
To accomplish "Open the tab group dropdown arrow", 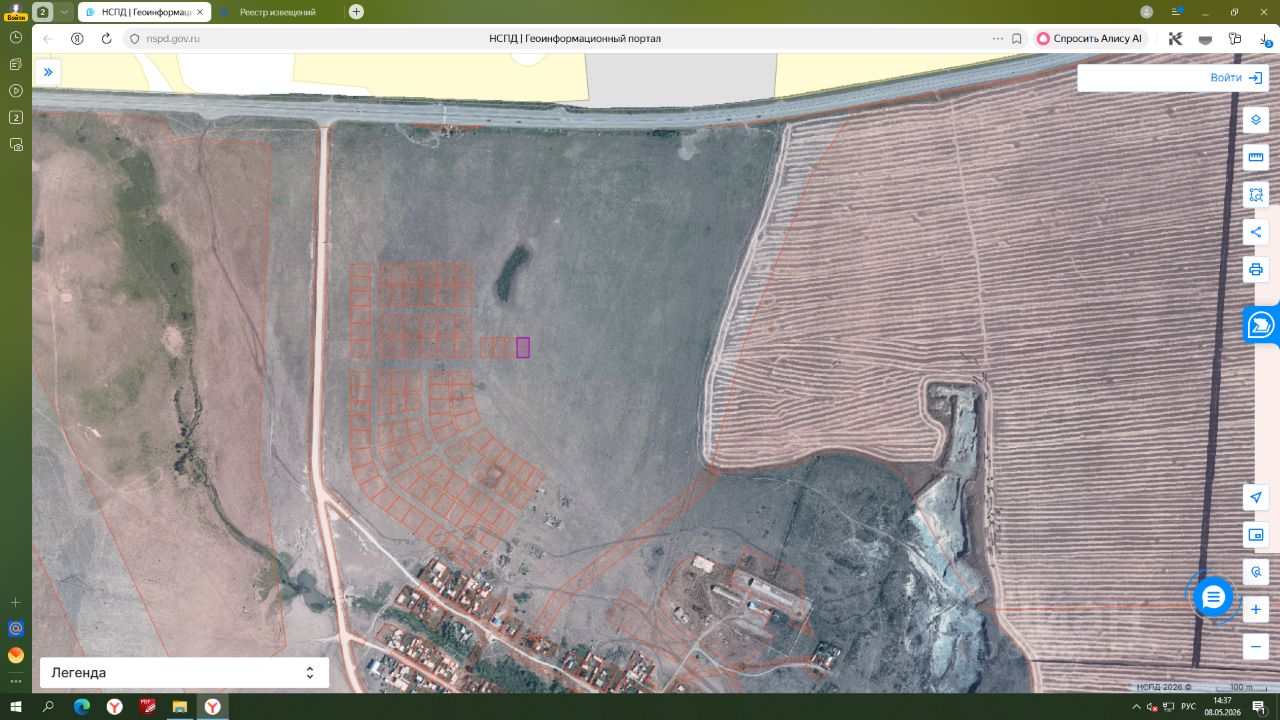I will (65, 12).
